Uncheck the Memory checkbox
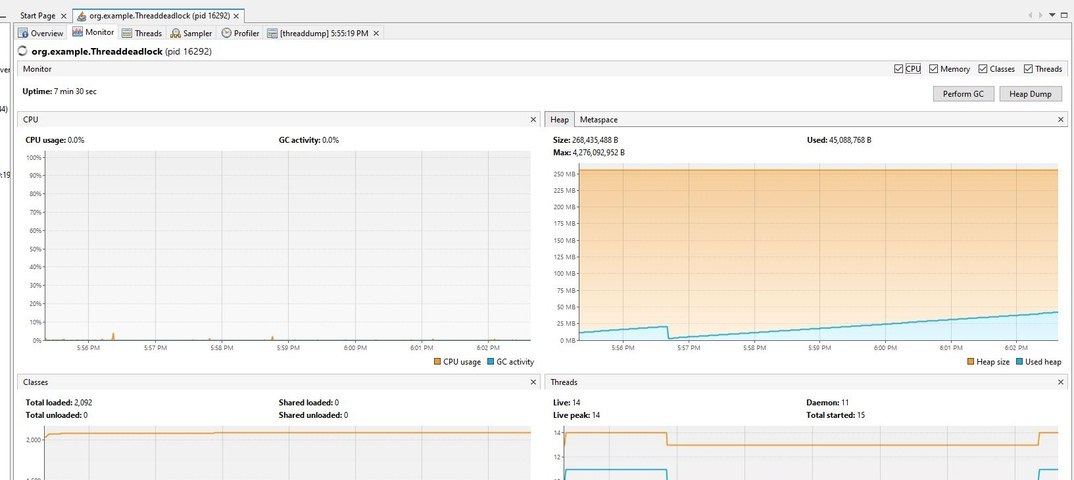The width and height of the screenshot is (1074, 480). pyautogui.click(x=934, y=68)
